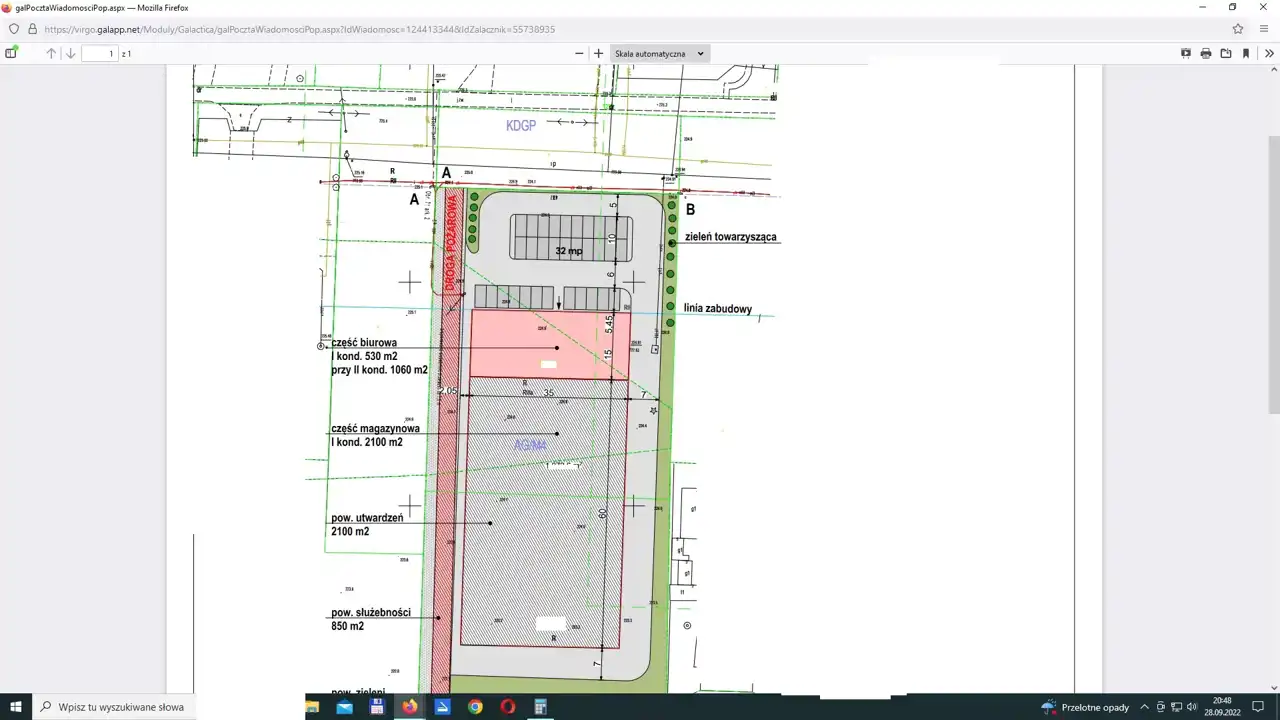Print the PDF document
Viewport: 1280px width, 720px height.
click(x=1206, y=53)
